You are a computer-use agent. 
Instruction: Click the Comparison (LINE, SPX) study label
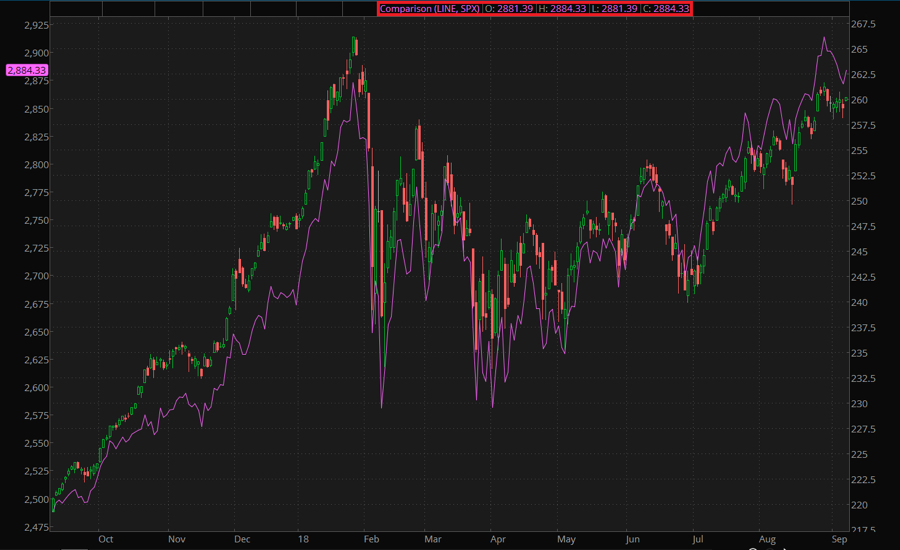[429, 8]
